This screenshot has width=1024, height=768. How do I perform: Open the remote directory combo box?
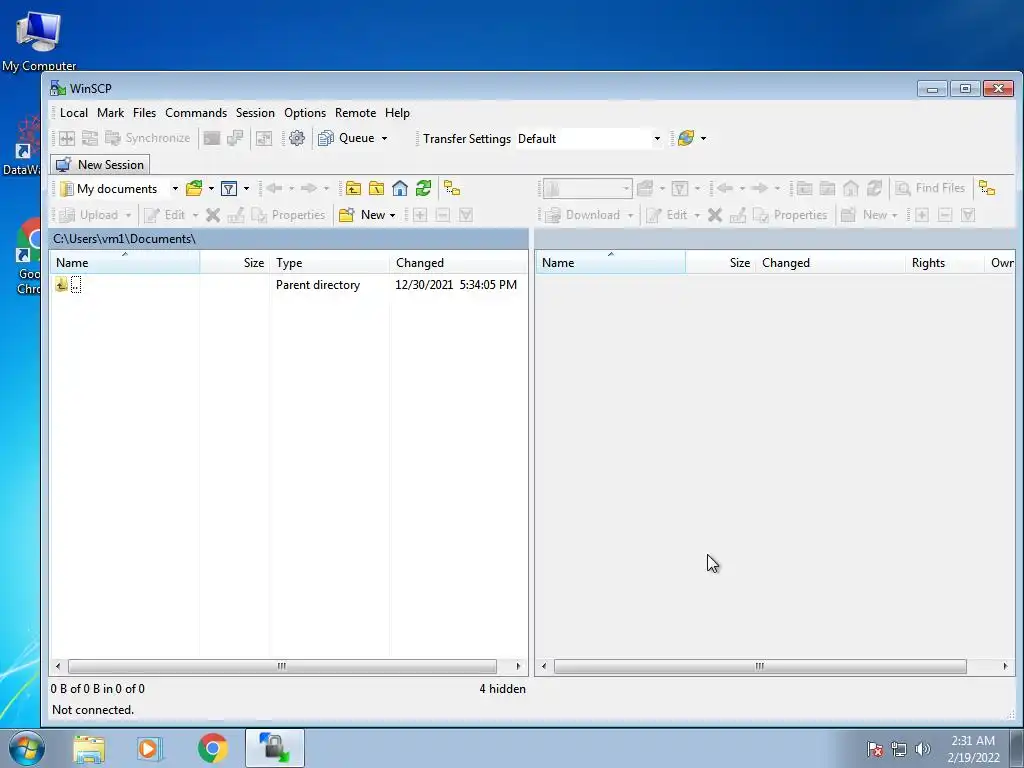point(587,189)
